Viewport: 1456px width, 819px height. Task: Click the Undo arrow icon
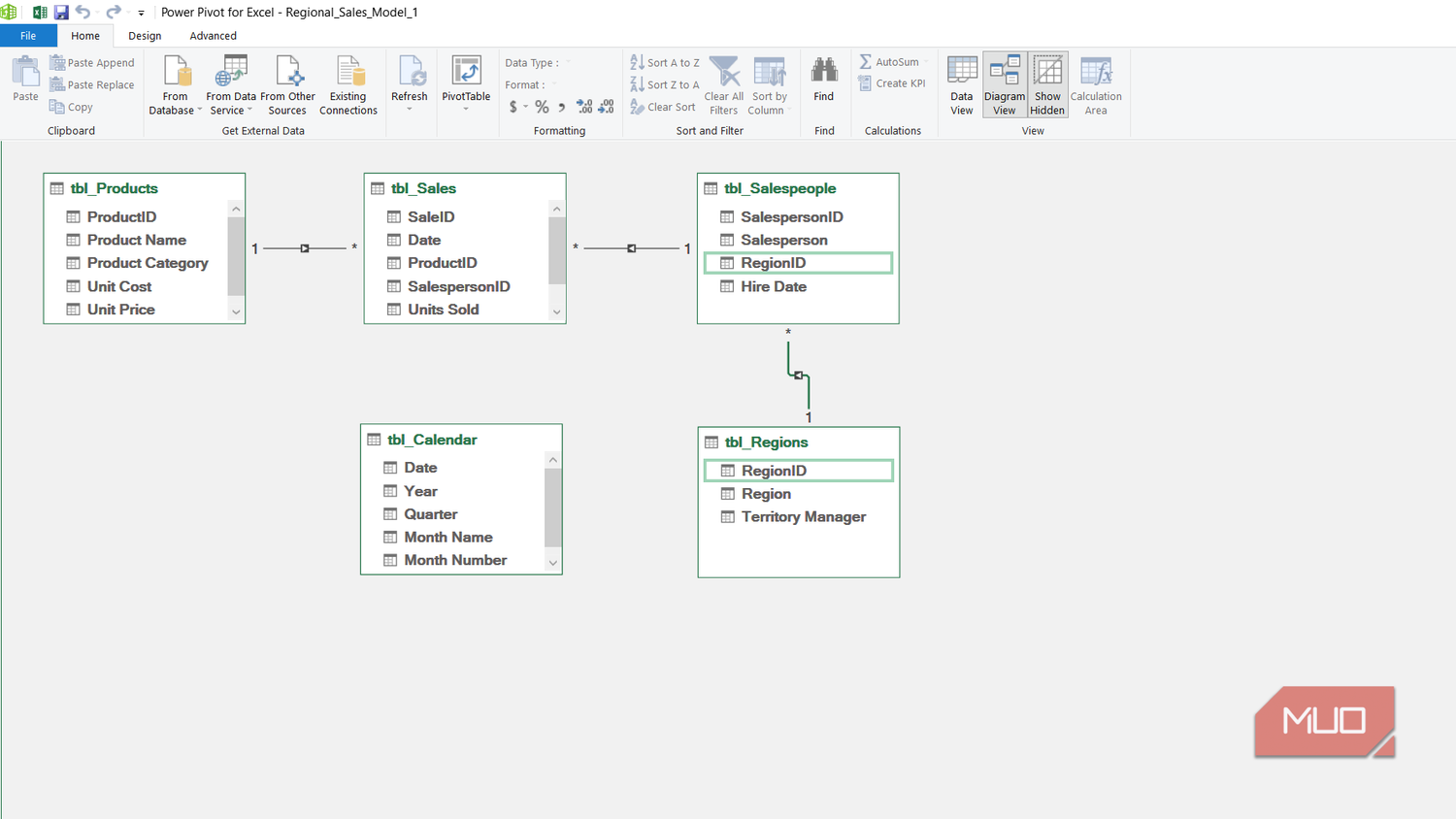pos(83,13)
